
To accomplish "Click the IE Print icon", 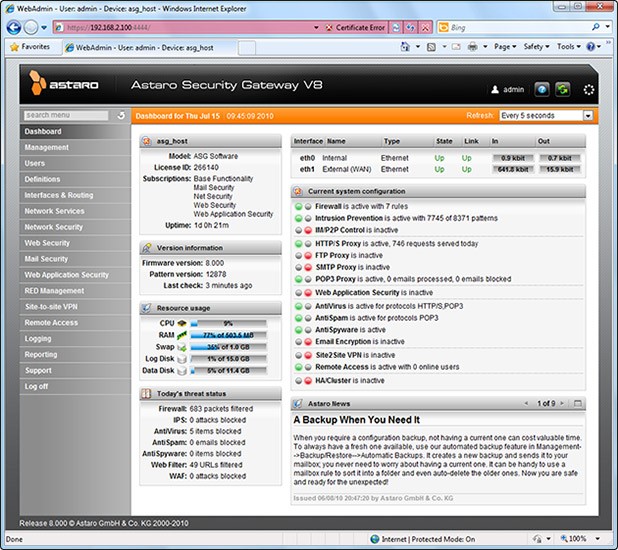I will pyautogui.click(x=472, y=47).
